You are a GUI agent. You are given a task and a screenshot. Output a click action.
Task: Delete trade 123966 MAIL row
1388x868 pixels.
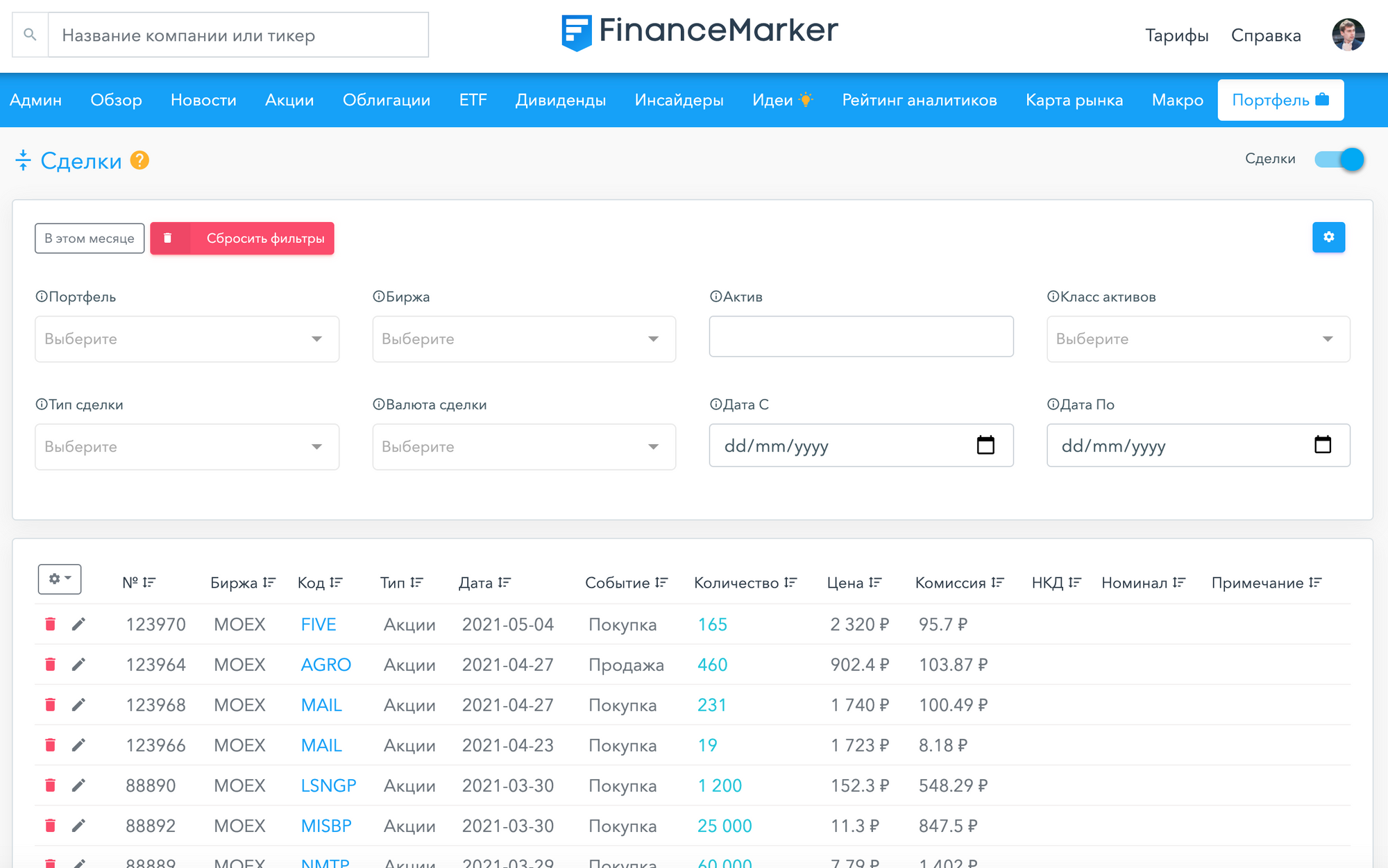pos(50,744)
